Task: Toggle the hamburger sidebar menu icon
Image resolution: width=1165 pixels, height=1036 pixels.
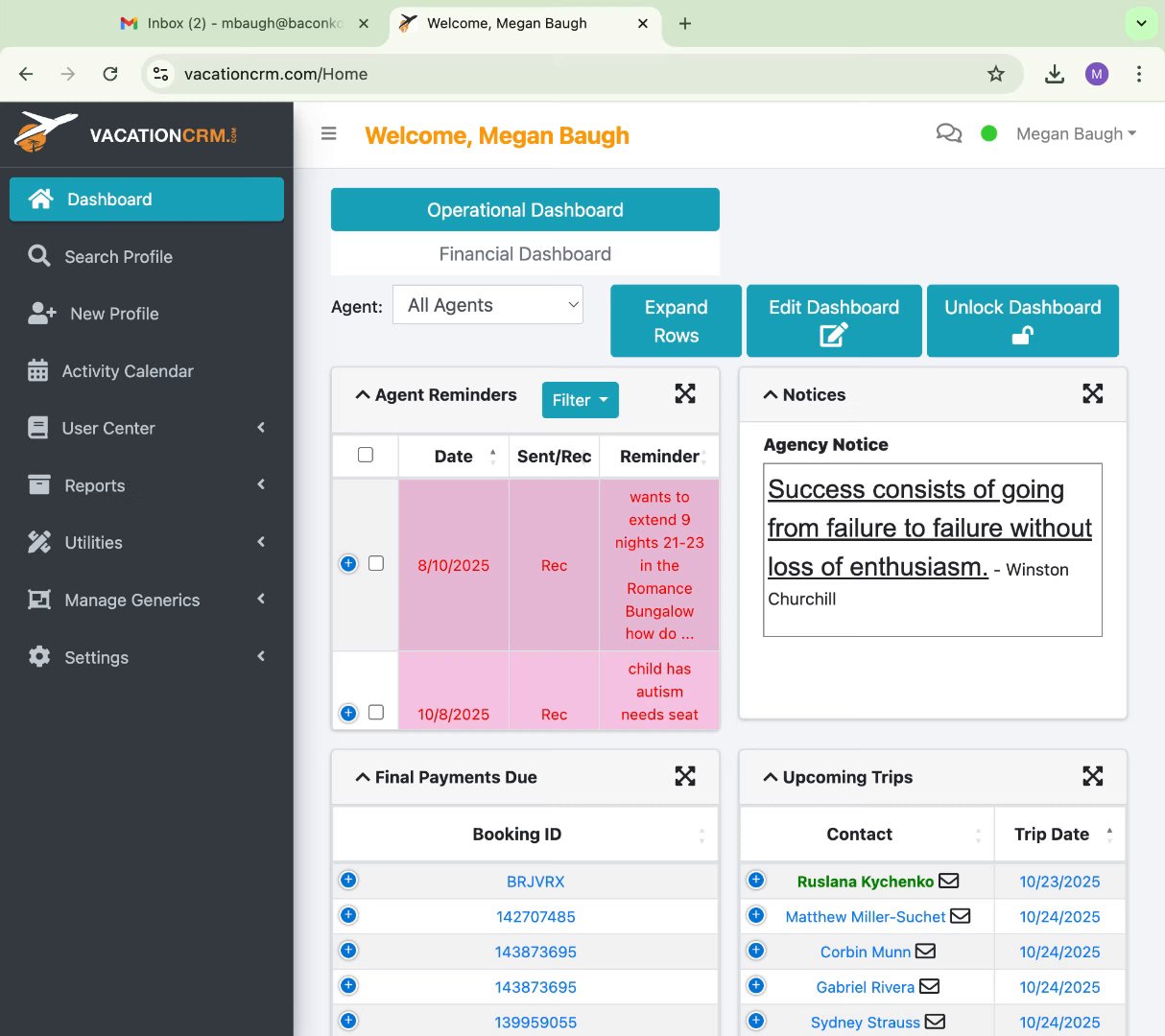Action: (x=328, y=133)
